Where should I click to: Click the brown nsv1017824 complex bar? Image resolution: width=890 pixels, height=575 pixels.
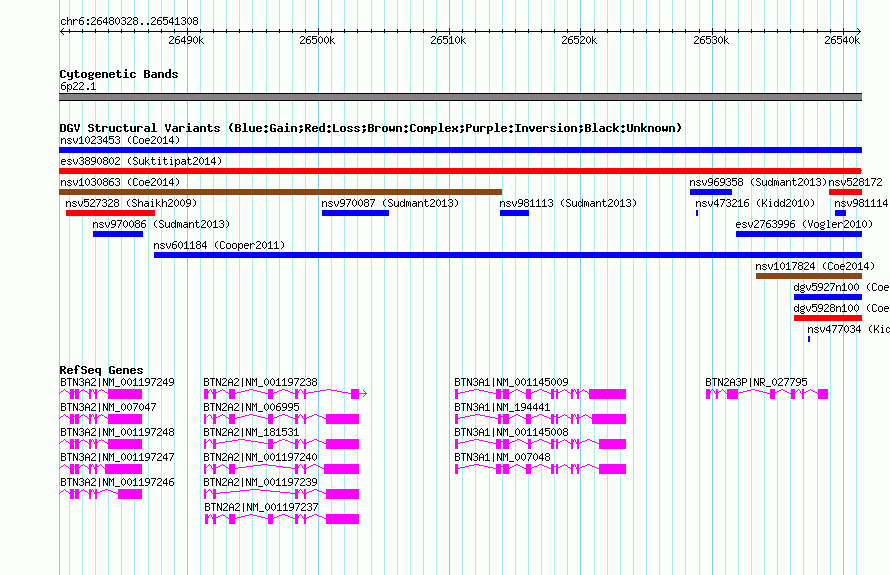pyautogui.click(x=809, y=276)
